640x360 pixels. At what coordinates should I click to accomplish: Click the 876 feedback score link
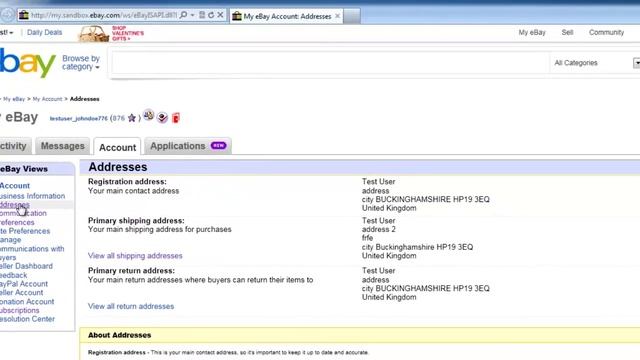coord(118,118)
